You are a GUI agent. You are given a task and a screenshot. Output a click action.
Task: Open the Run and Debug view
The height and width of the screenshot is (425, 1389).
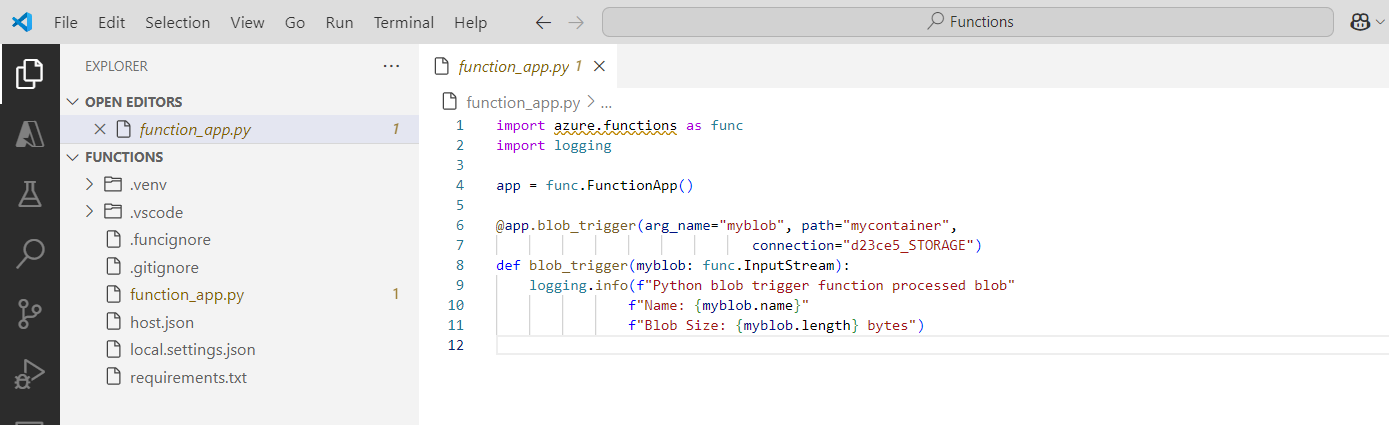pyautogui.click(x=30, y=374)
